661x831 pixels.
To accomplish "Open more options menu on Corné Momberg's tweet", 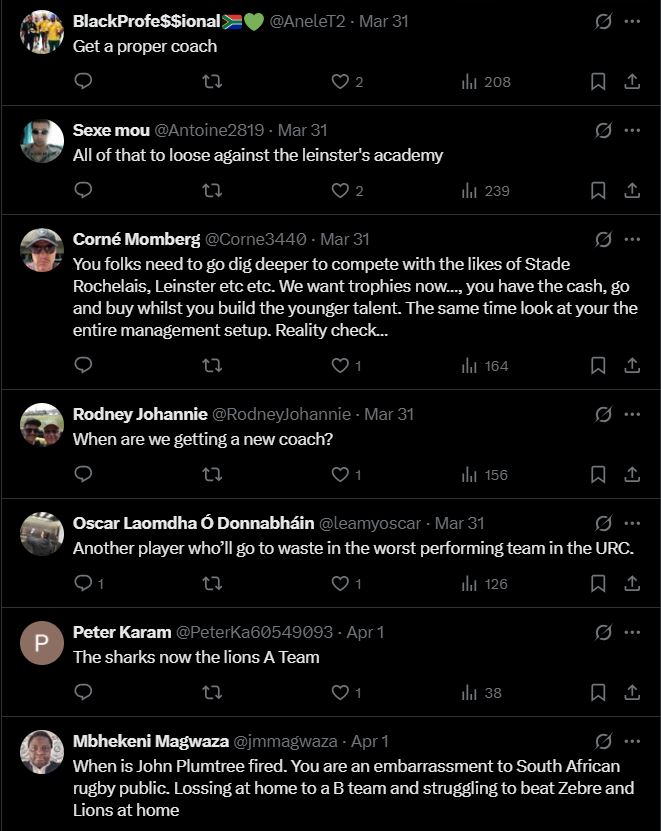I will 632,239.
